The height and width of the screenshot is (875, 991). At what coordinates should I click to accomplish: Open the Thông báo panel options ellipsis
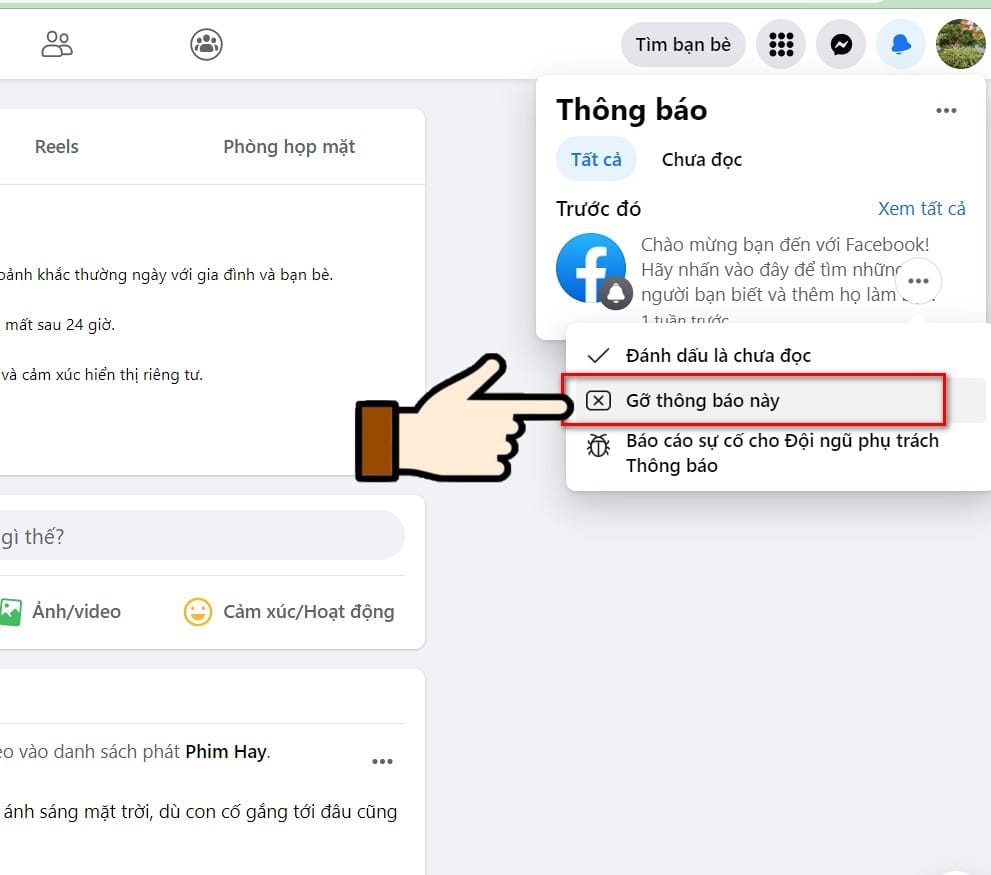946,111
